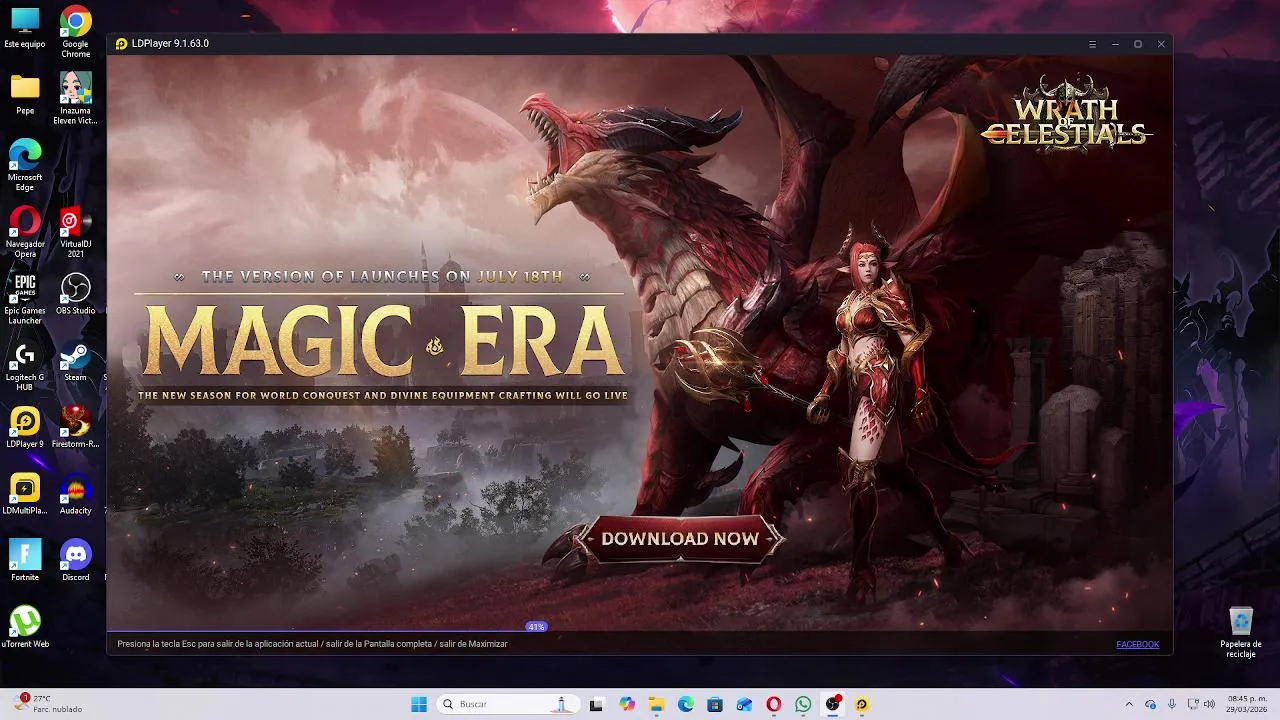Open WhatsApp from the taskbar
Viewport: 1280px width, 720px height.
pos(803,704)
